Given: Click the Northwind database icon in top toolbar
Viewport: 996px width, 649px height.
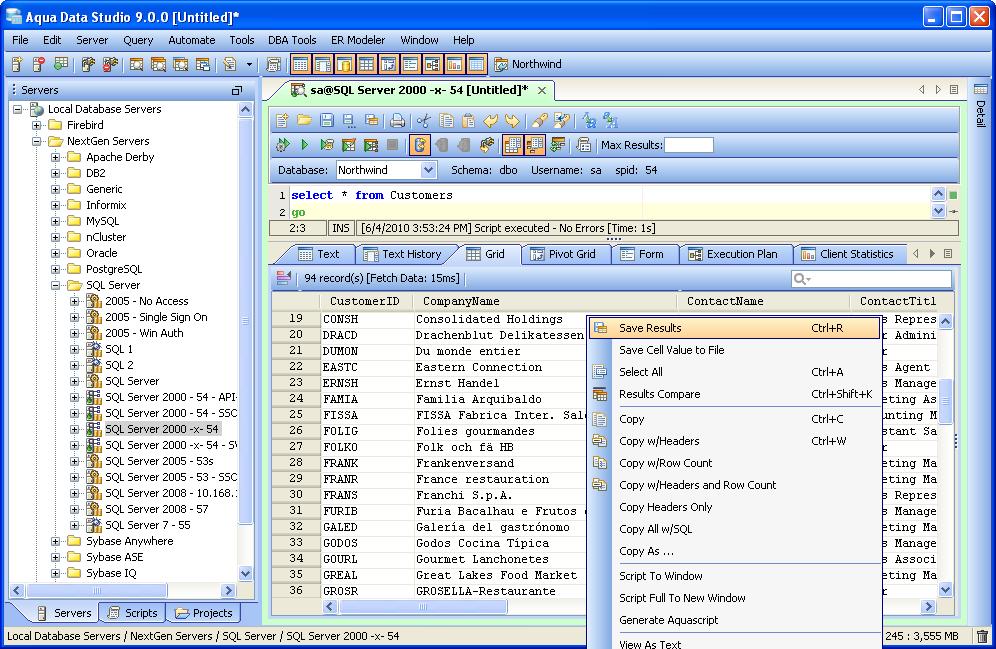Looking at the screenshot, I should (x=501, y=65).
